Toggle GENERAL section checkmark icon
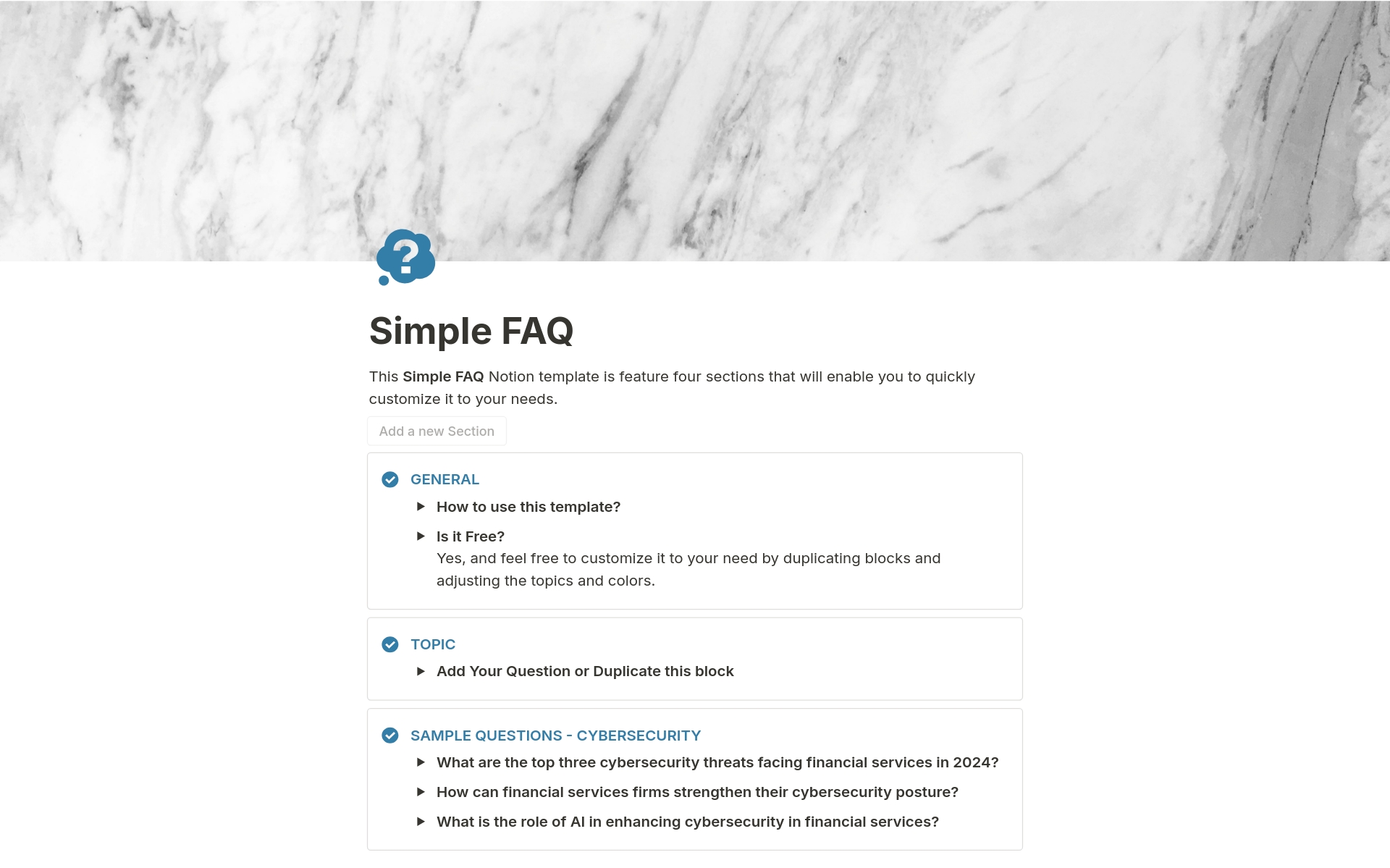The width and height of the screenshot is (1390, 868). coord(390,479)
